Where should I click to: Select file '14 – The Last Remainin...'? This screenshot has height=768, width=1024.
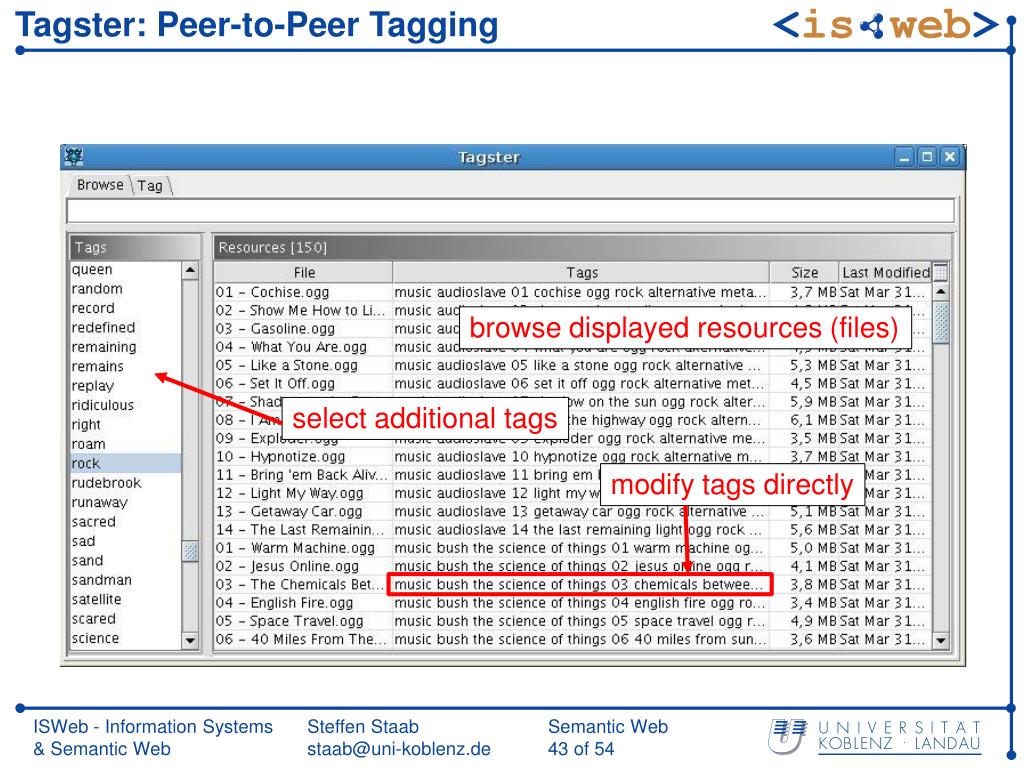click(x=303, y=530)
